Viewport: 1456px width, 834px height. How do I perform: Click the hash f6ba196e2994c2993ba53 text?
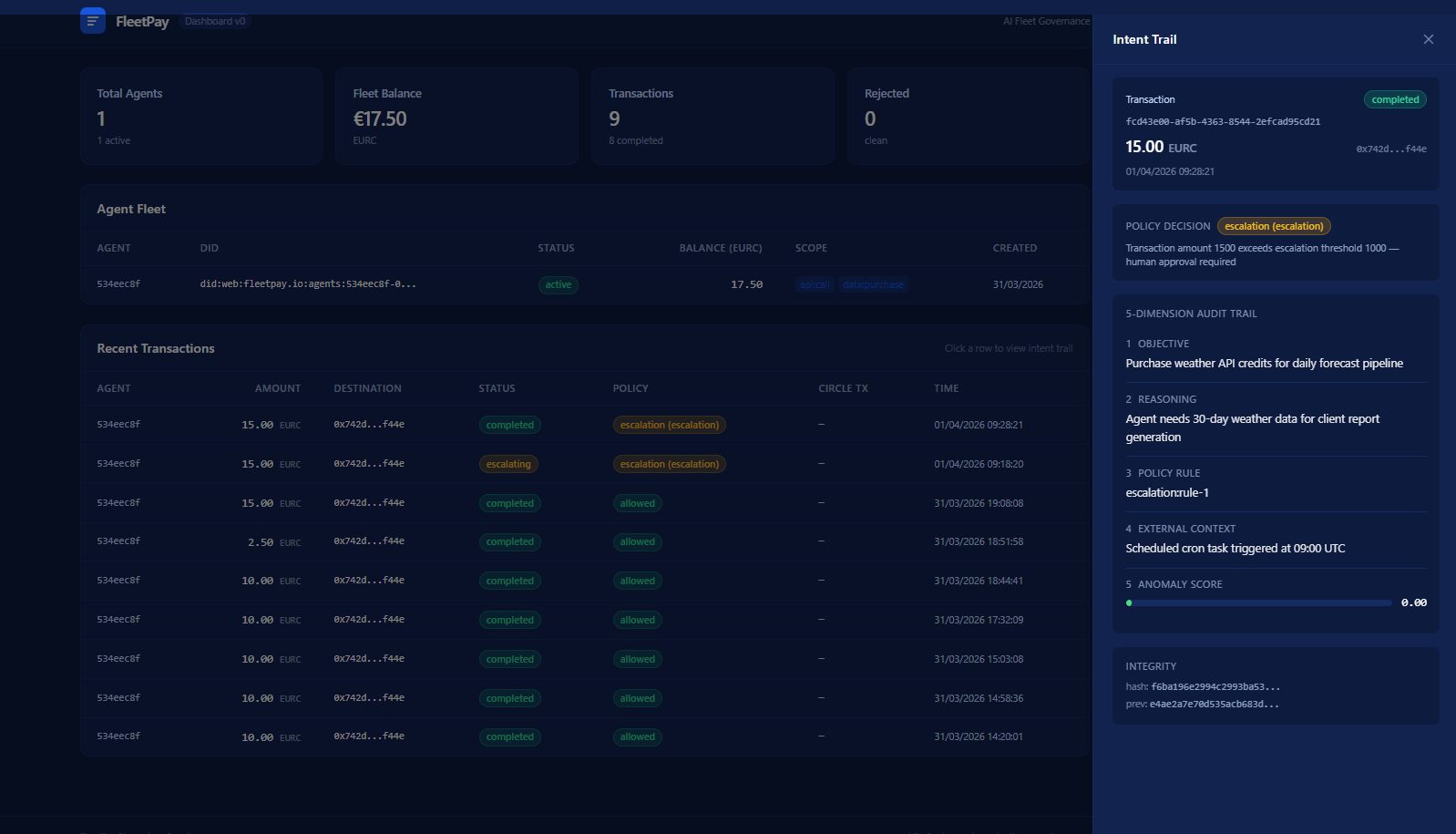[x=1215, y=686]
